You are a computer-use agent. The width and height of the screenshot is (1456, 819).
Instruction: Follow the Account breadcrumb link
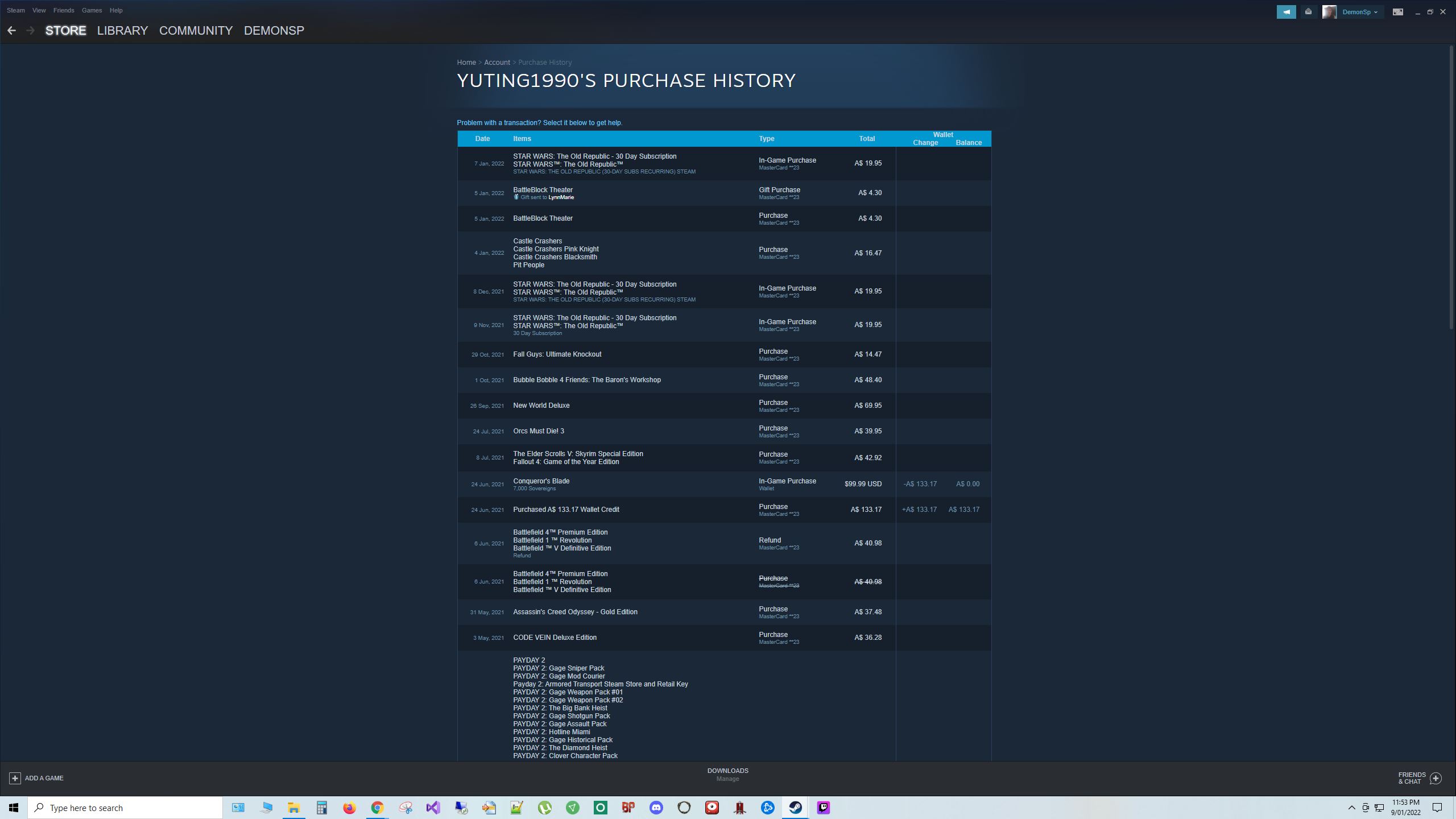(x=497, y=63)
